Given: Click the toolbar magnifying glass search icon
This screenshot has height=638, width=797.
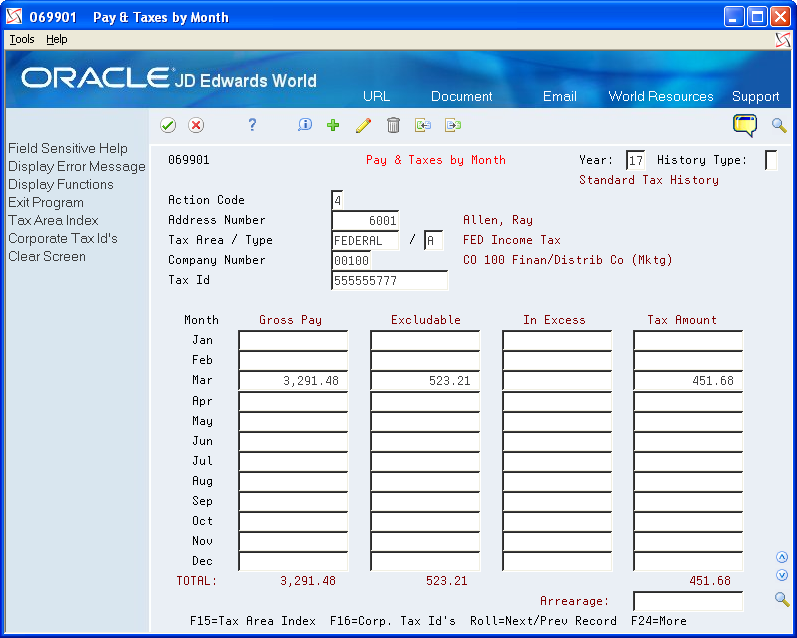Looking at the screenshot, I should coord(779,125).
